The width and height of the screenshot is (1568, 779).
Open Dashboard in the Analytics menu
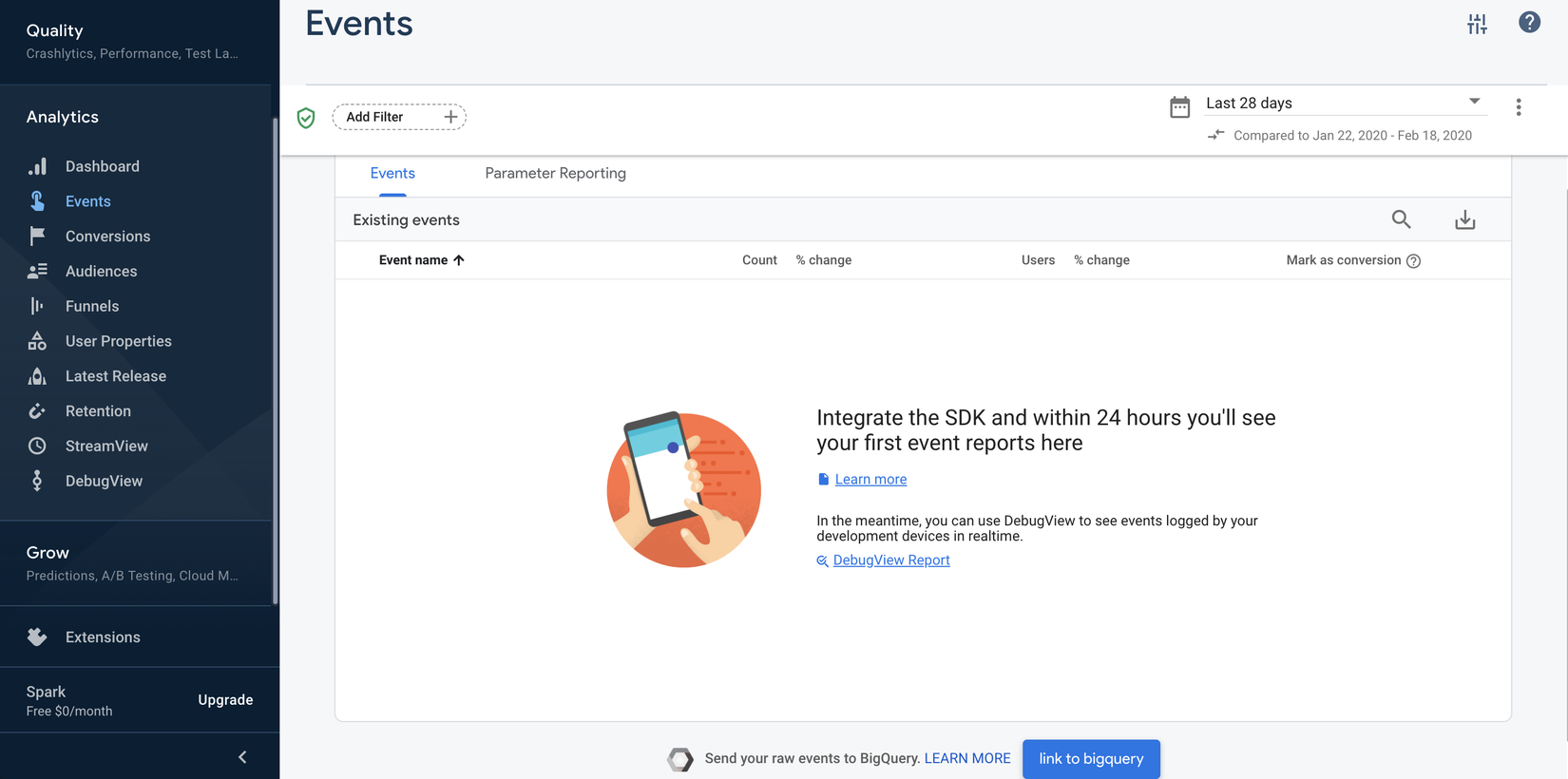coord(103,166)
